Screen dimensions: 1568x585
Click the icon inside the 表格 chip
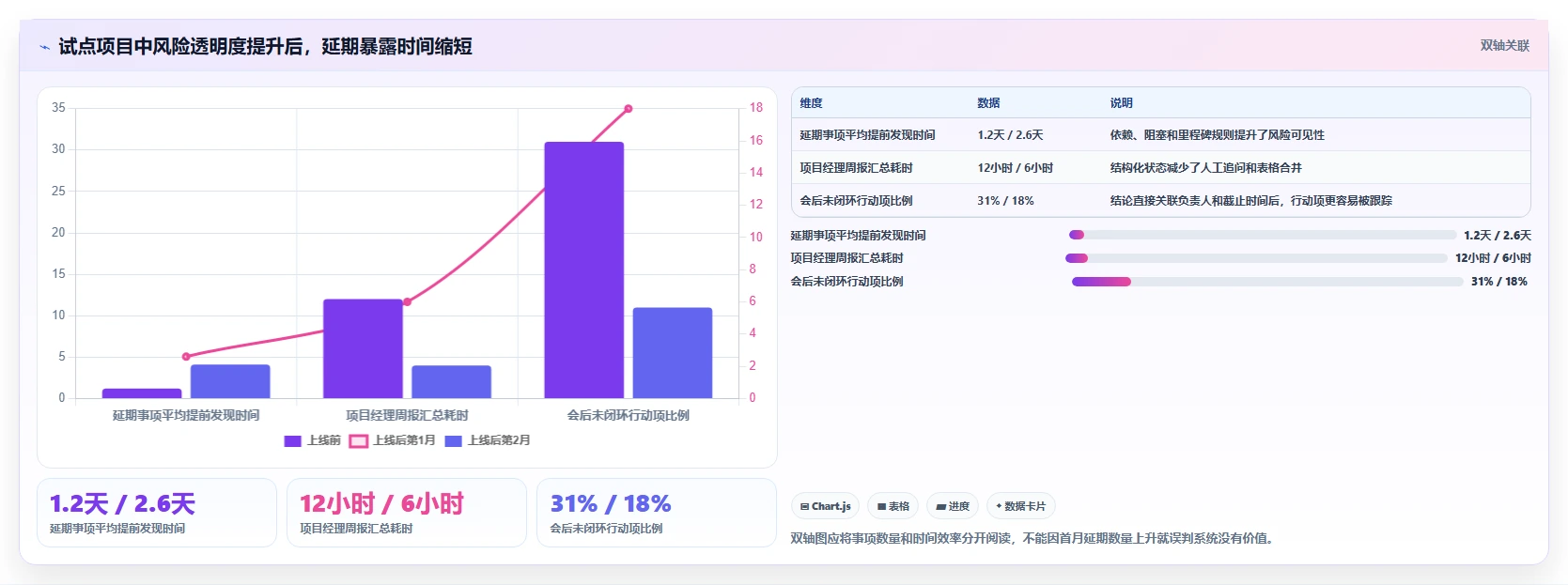(881, 507)
